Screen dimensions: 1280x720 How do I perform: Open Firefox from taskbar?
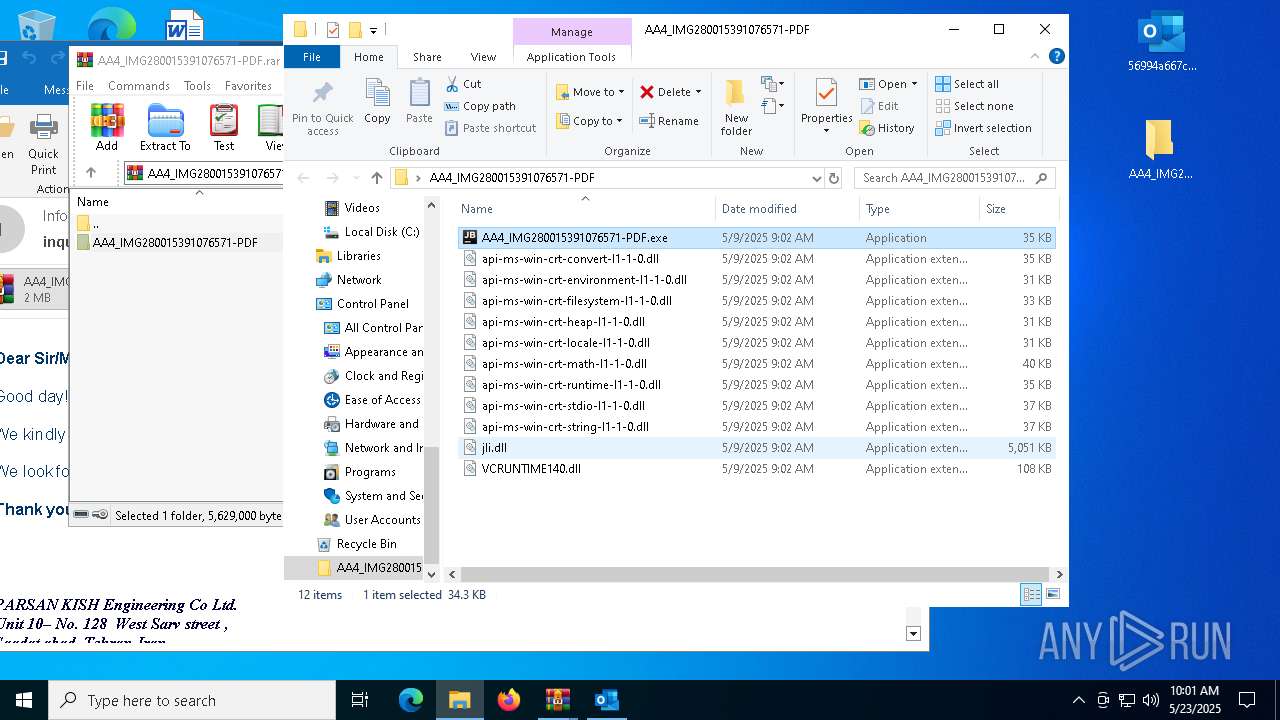pos(509,700)
